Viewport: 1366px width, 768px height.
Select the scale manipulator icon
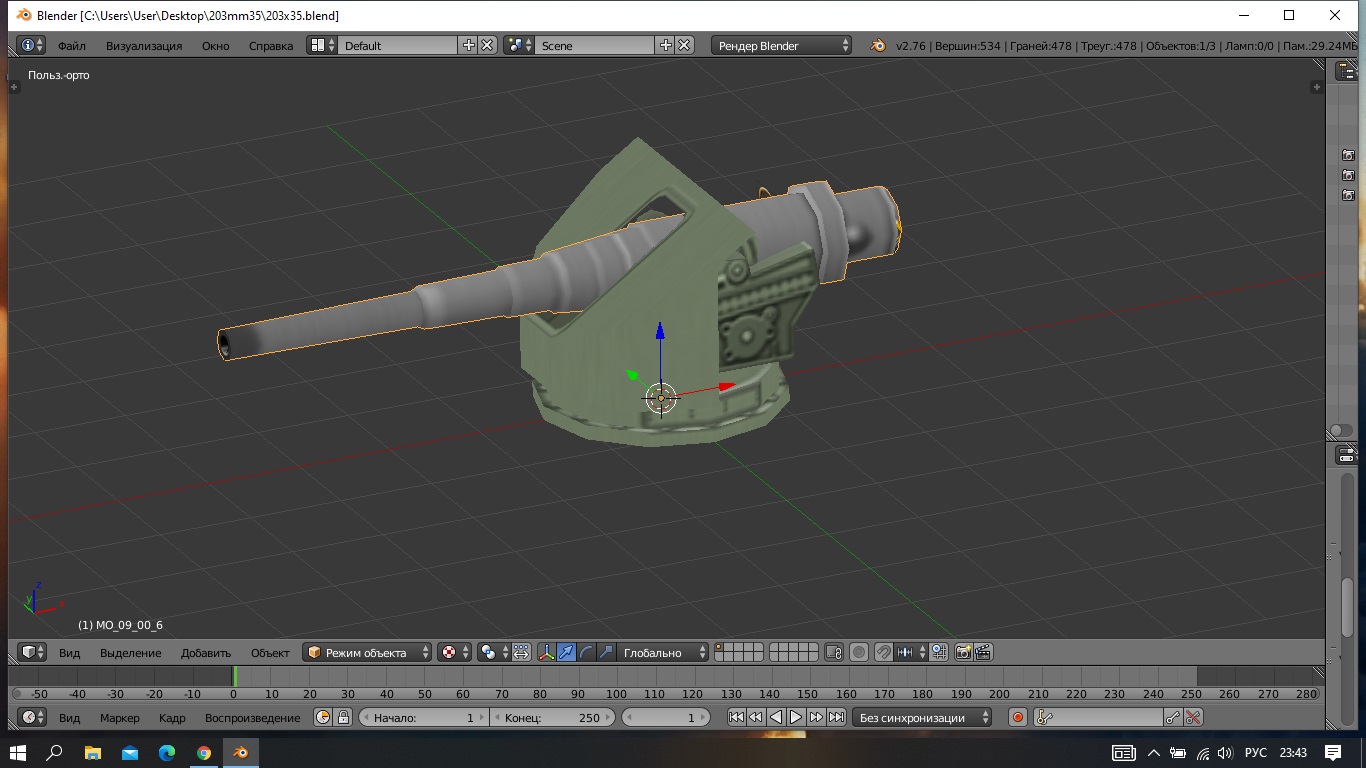coord(606,652)
